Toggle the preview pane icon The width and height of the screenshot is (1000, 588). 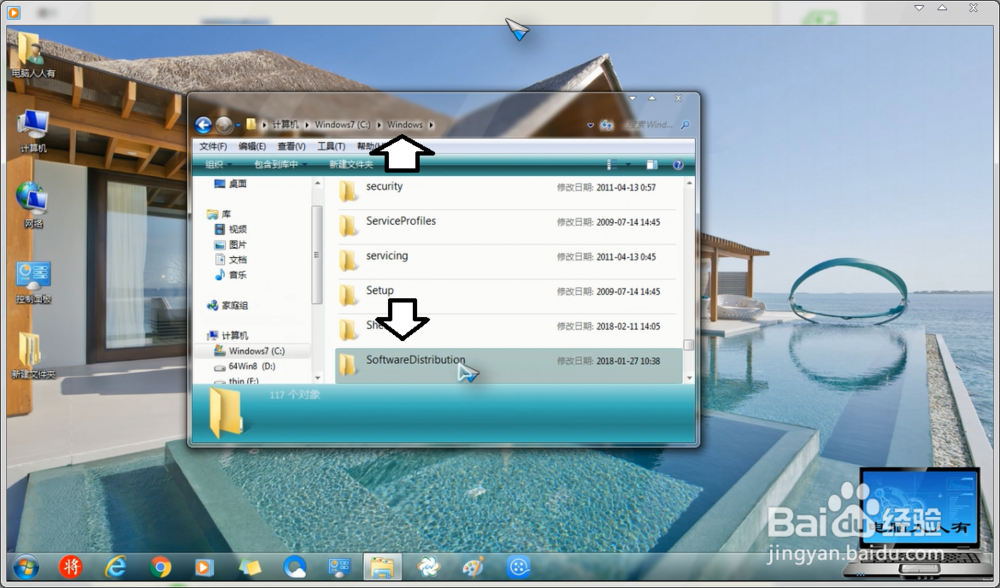tap(651, 165)
